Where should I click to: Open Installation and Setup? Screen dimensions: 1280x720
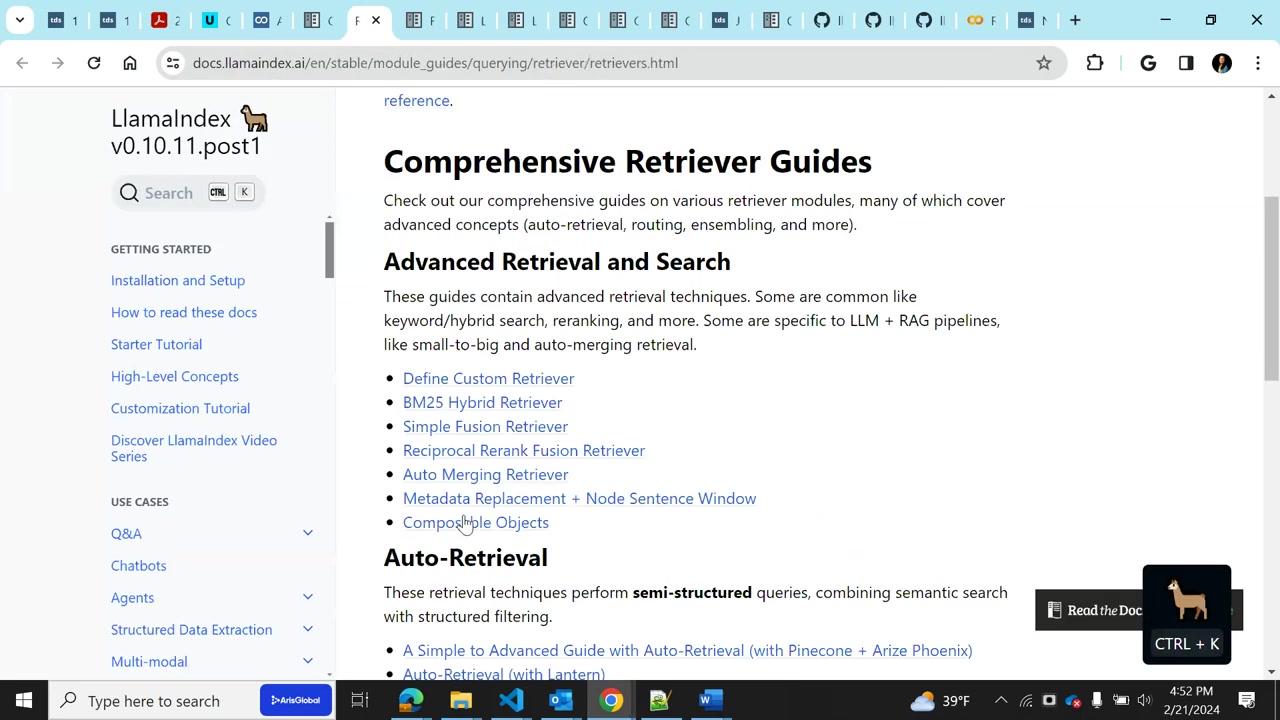[178, 280]
